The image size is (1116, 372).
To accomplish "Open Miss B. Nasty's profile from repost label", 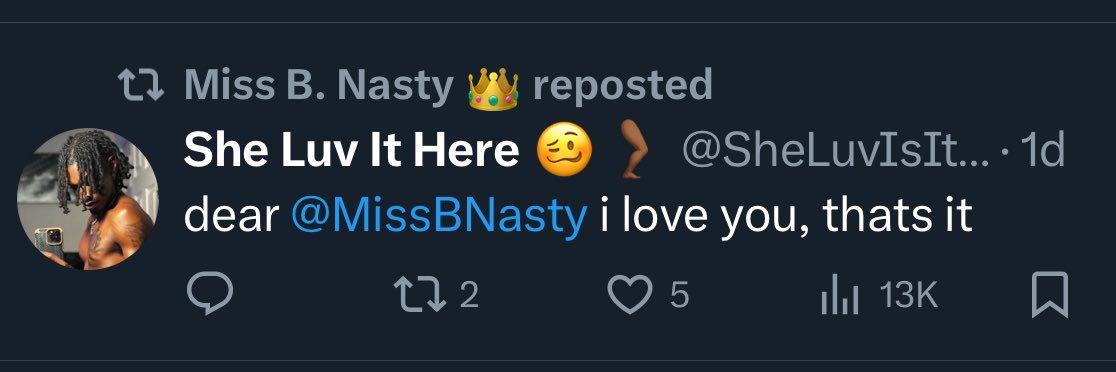I will point(319,85).
